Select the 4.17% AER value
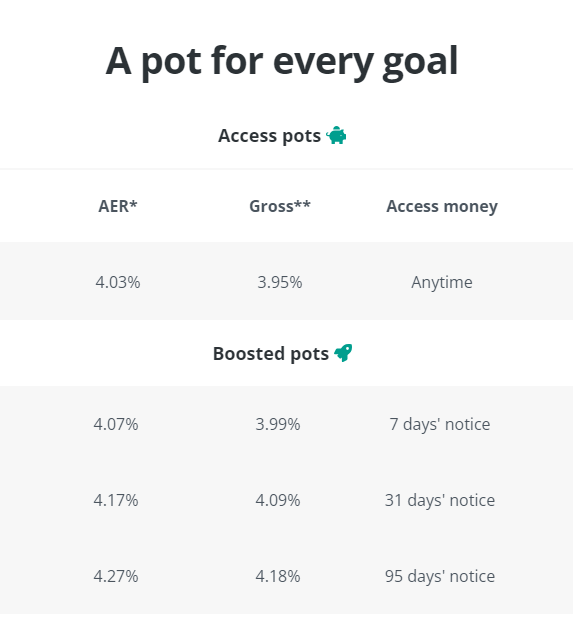Viewport: 573px width, 627px height. (116, 500)
